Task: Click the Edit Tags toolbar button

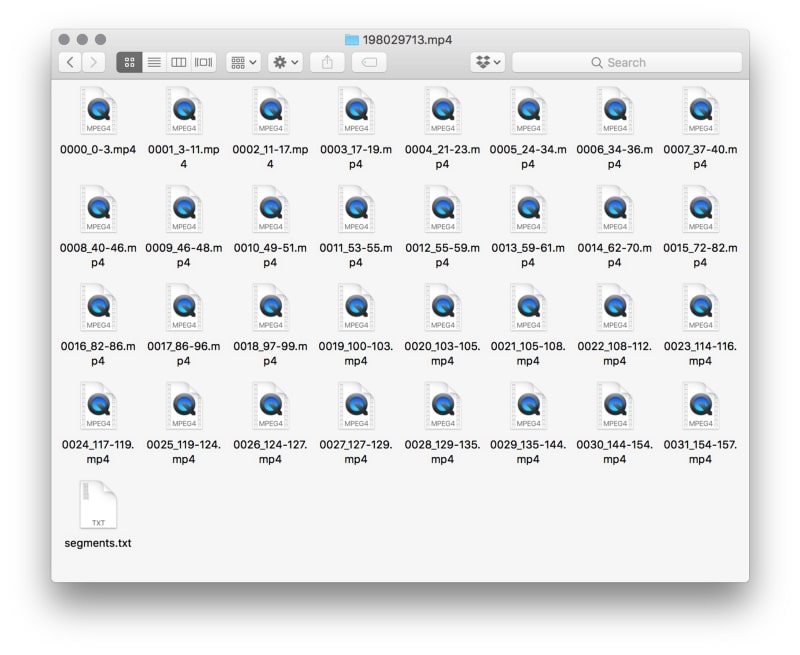Action: point(369,62)
